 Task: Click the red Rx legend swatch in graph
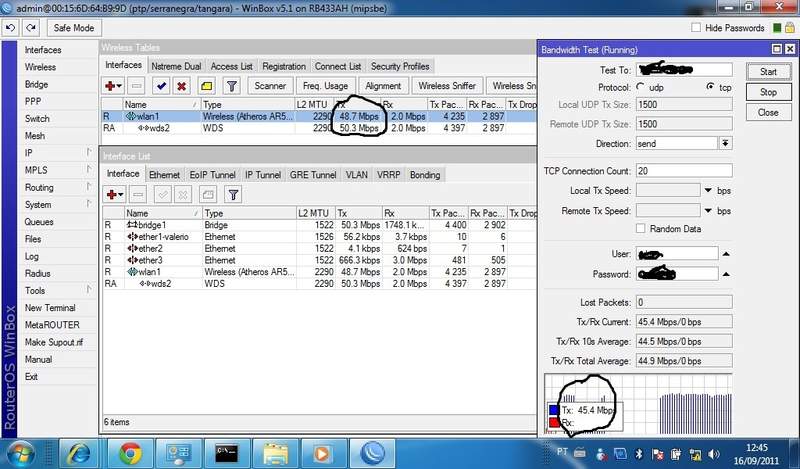point(554,423)
